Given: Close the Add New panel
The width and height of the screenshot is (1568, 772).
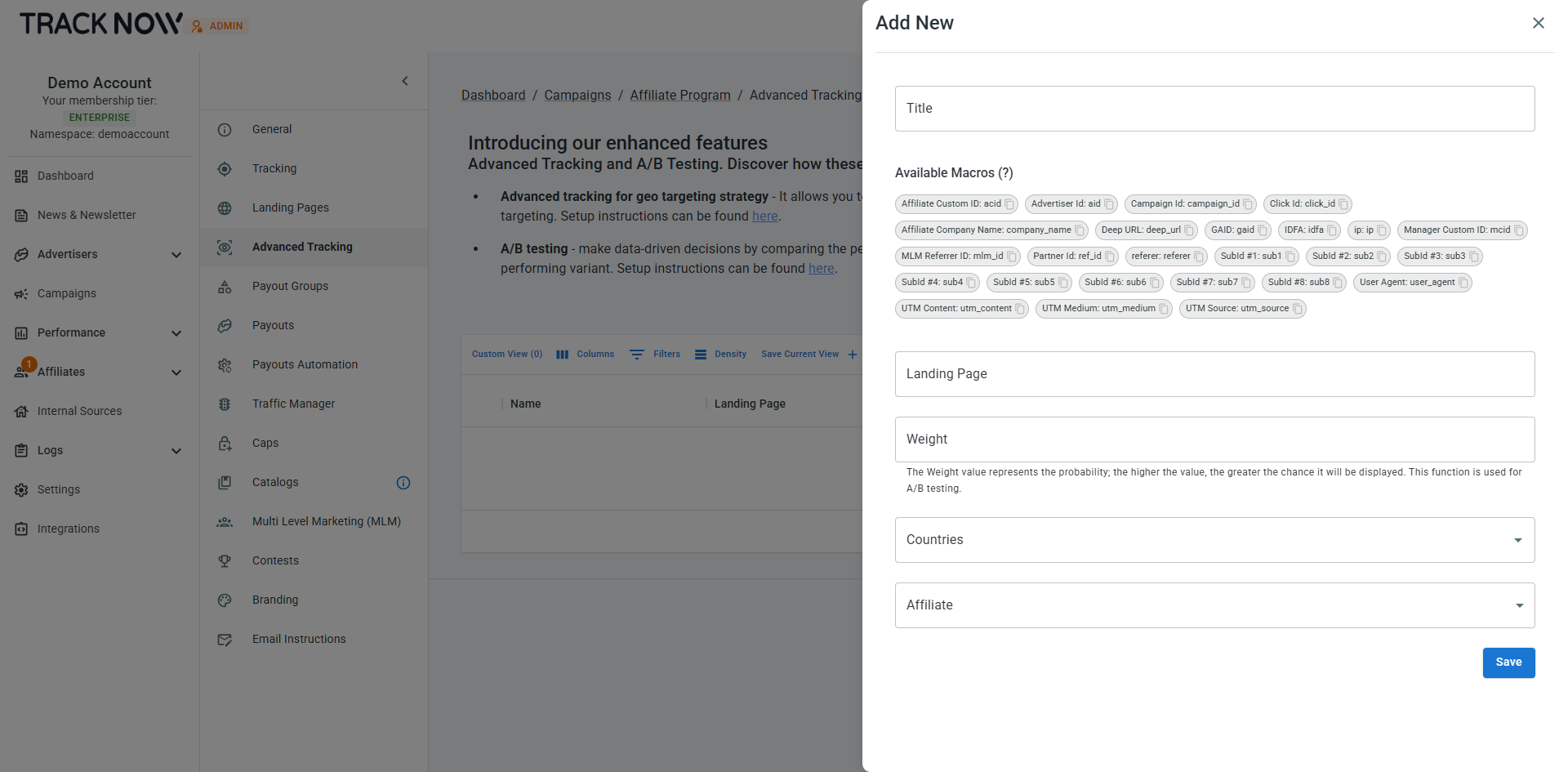Looking at the screenshot, I should click(x=1539, y=23).
